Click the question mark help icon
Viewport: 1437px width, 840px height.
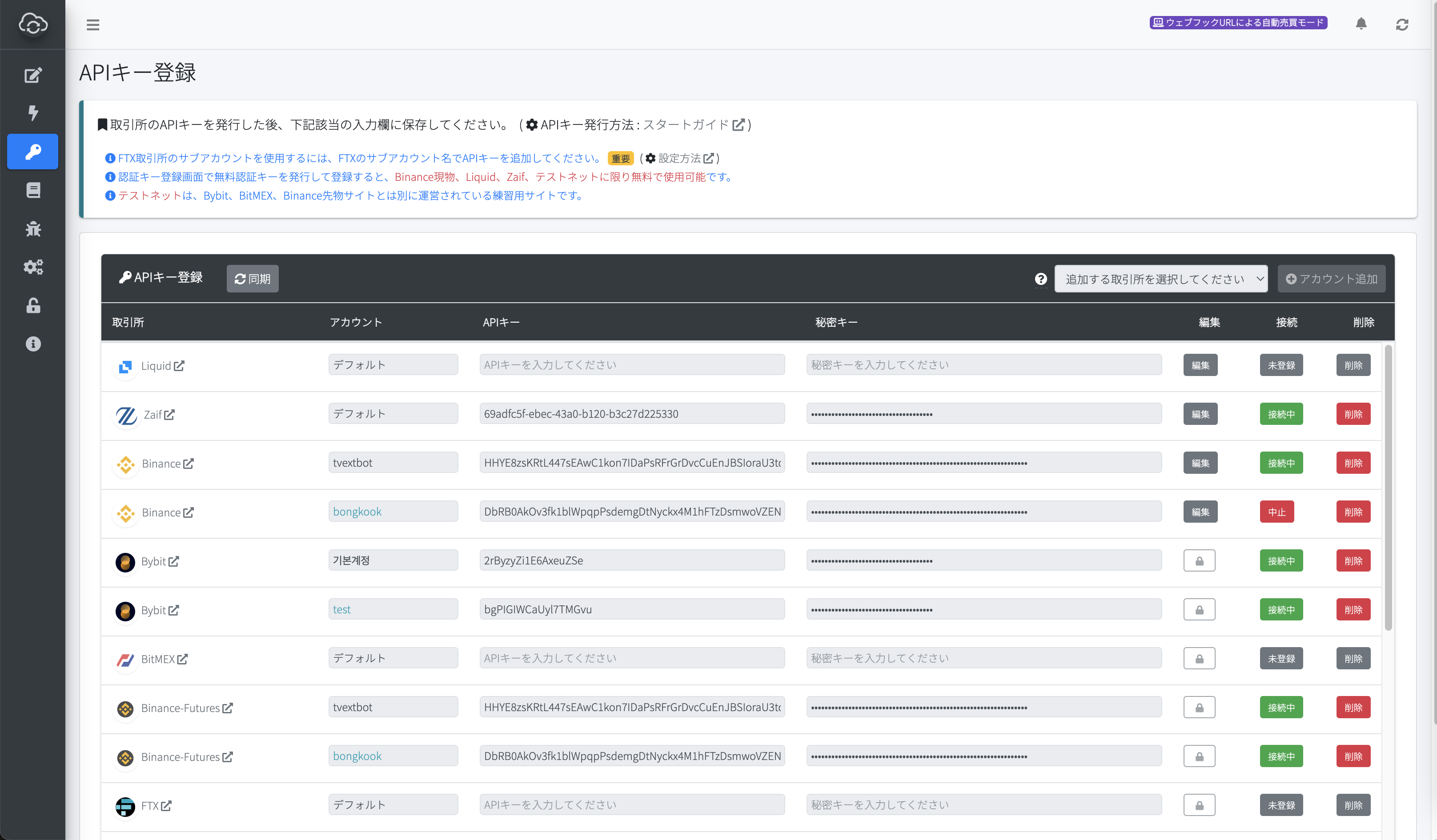click(1041, 279)
